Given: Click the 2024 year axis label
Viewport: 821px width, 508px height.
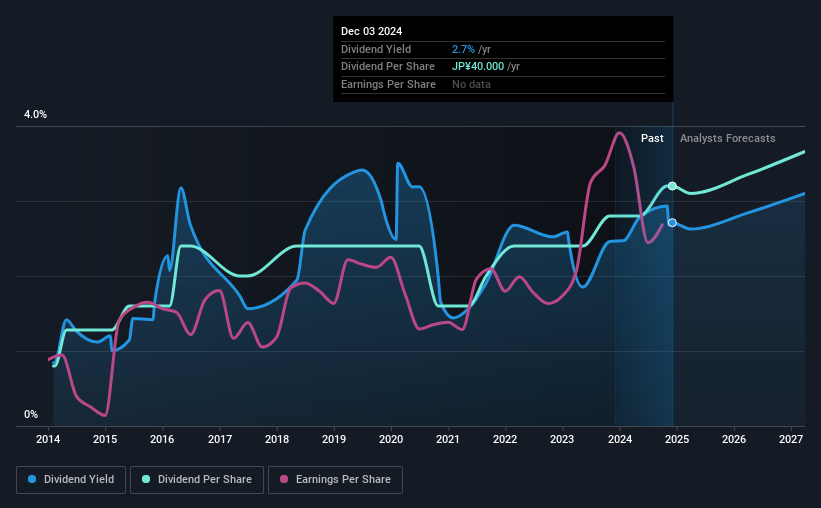Looking at the screenshot, I should tap(619, 439).
